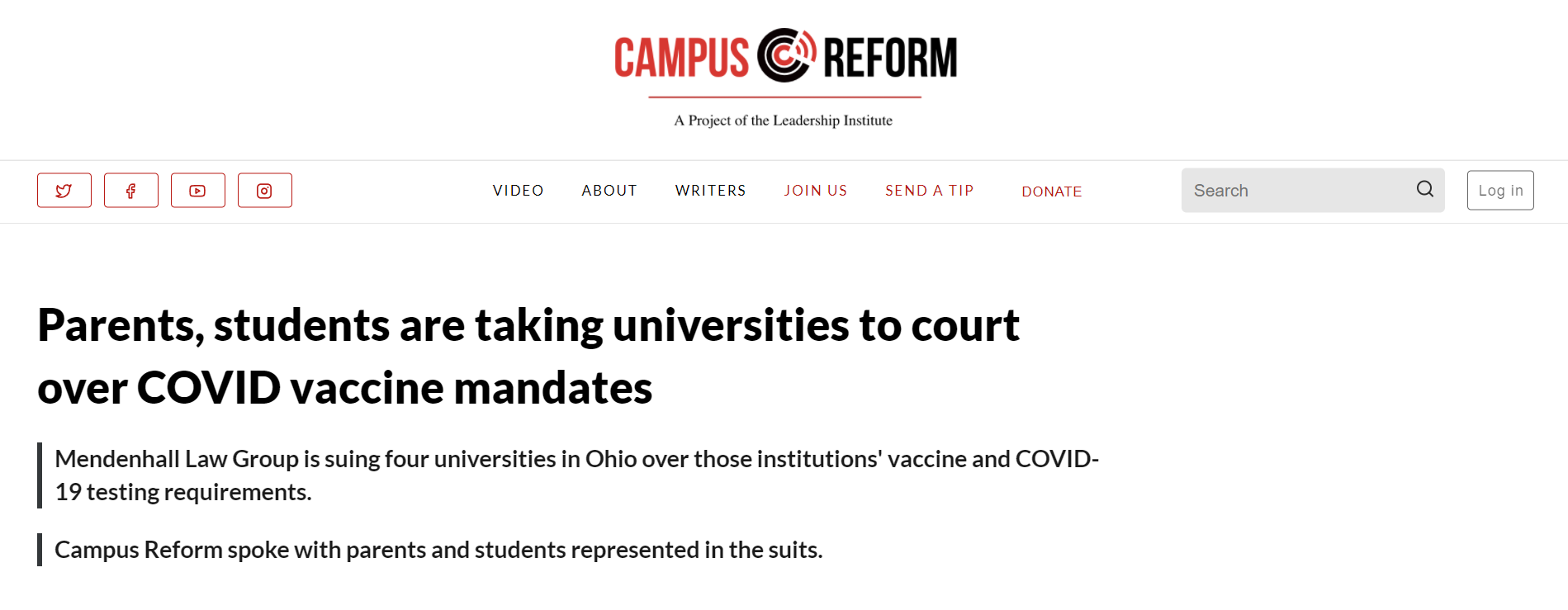Click the circular target emblem in logo
The width and height of the screenshot is (1568, 610).
[x=787, y=55]
